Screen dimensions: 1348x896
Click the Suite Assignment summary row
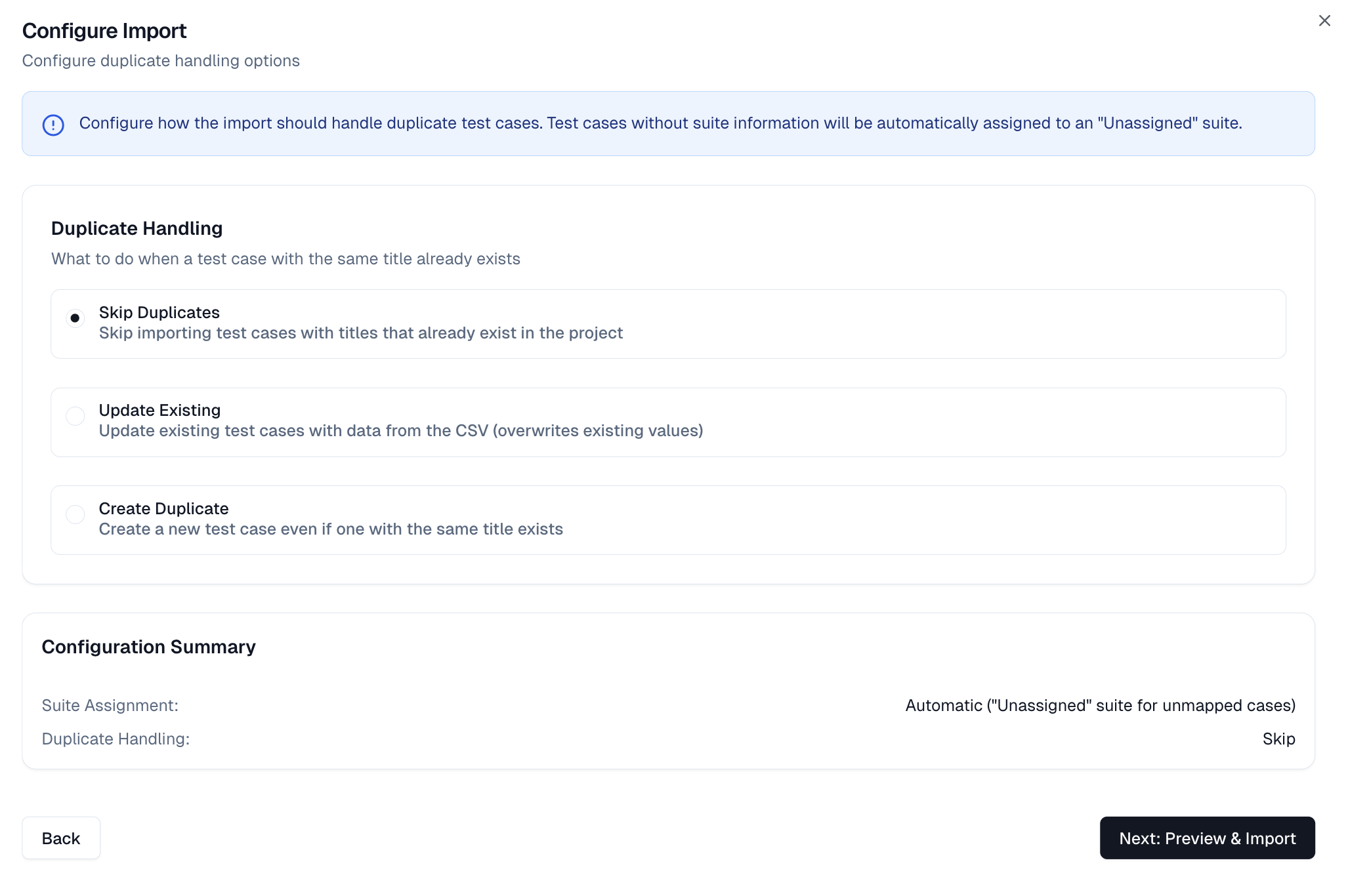110,705
